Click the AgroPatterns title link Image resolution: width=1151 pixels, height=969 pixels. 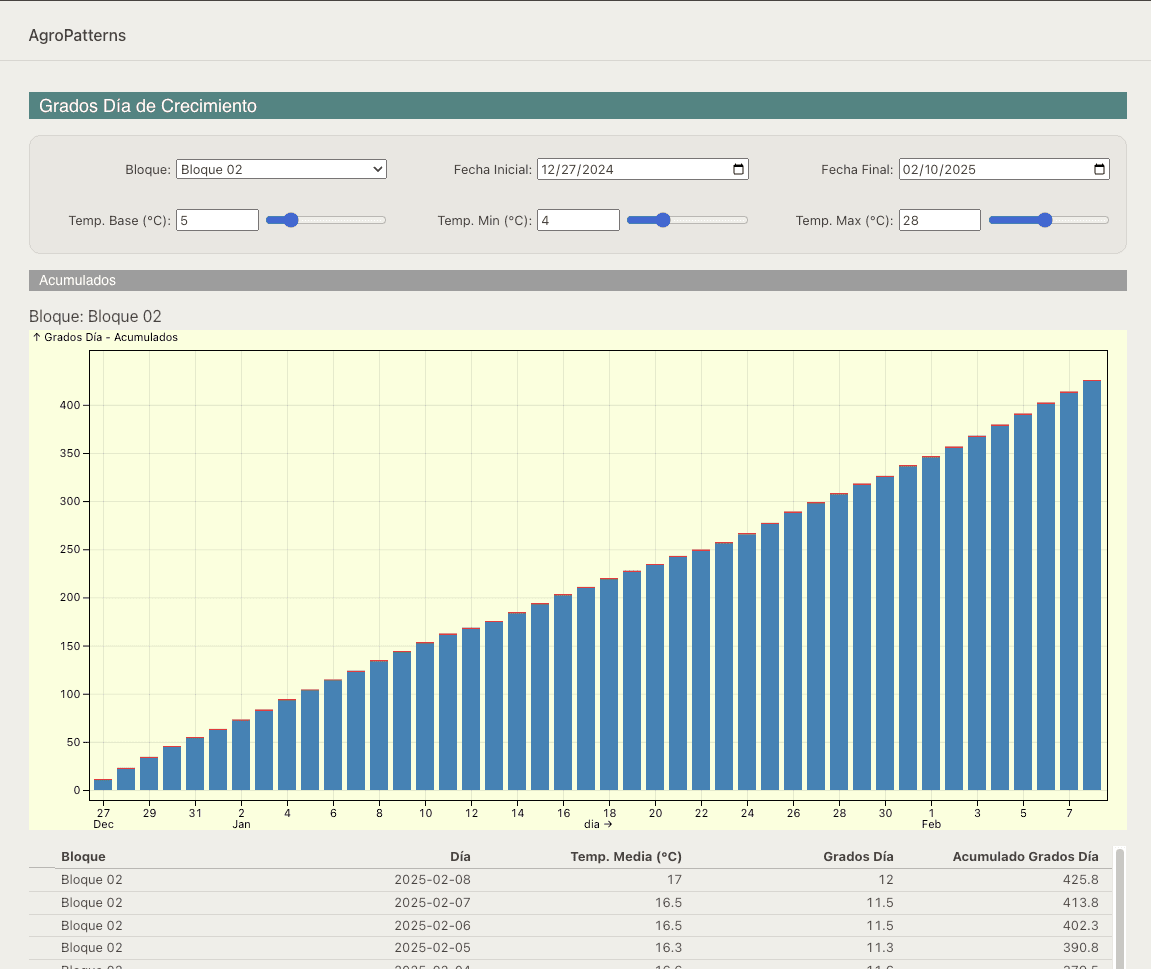(x=77, y=36)
